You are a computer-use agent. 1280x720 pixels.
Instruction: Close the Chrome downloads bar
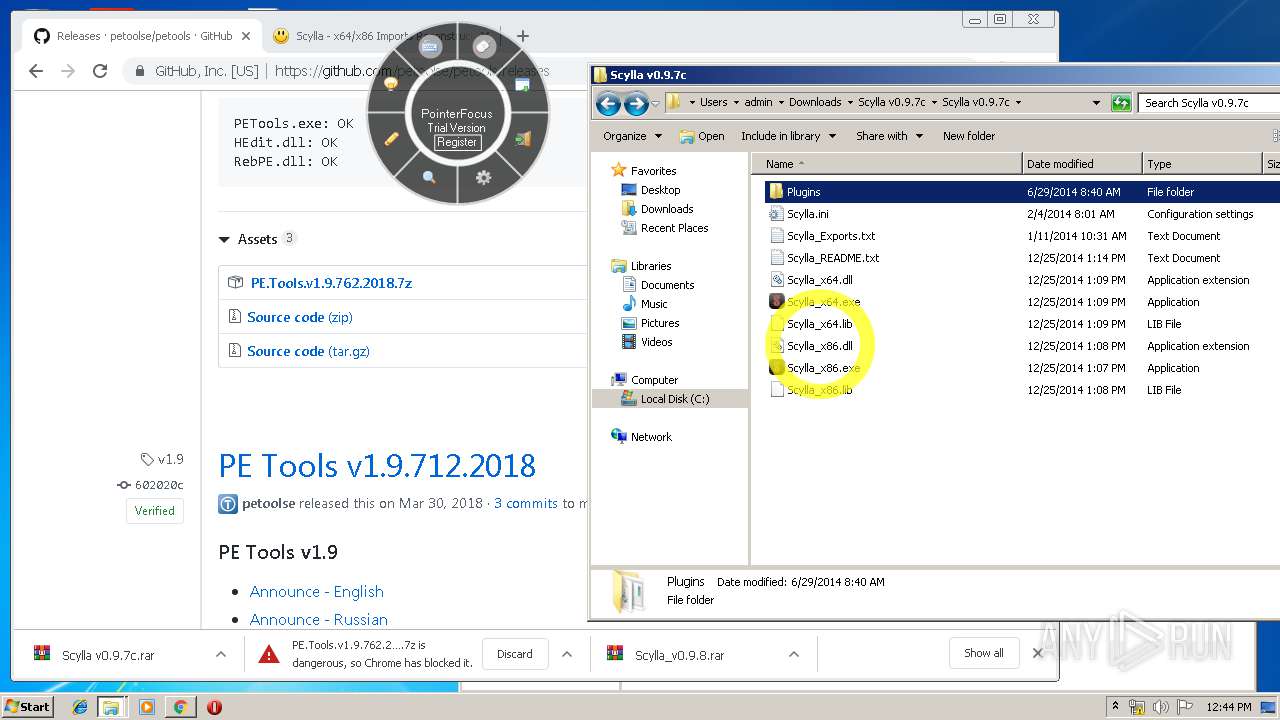coord(1038,653)
